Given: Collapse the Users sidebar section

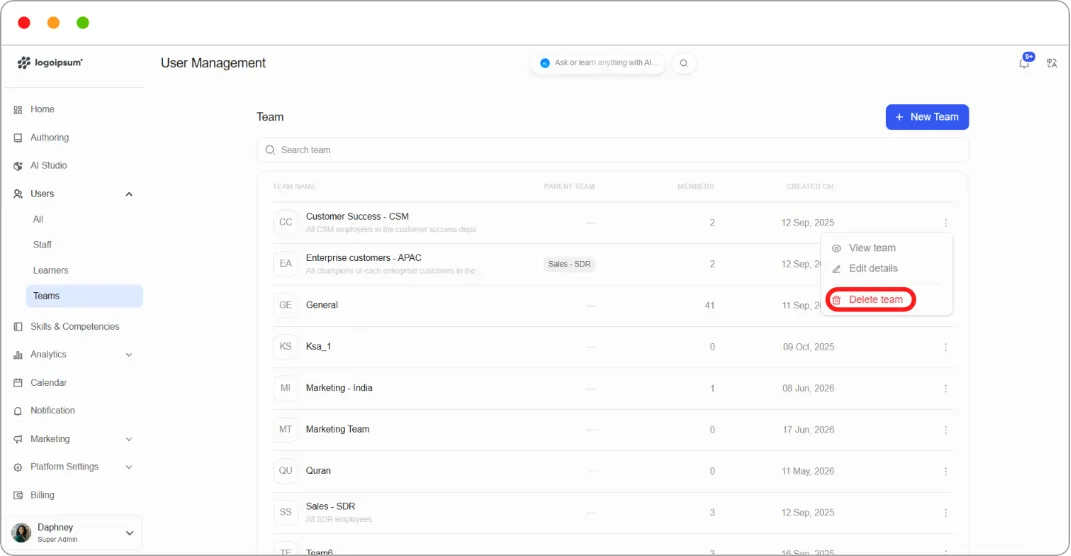Looking at the screenshot, I should point(128,194).
